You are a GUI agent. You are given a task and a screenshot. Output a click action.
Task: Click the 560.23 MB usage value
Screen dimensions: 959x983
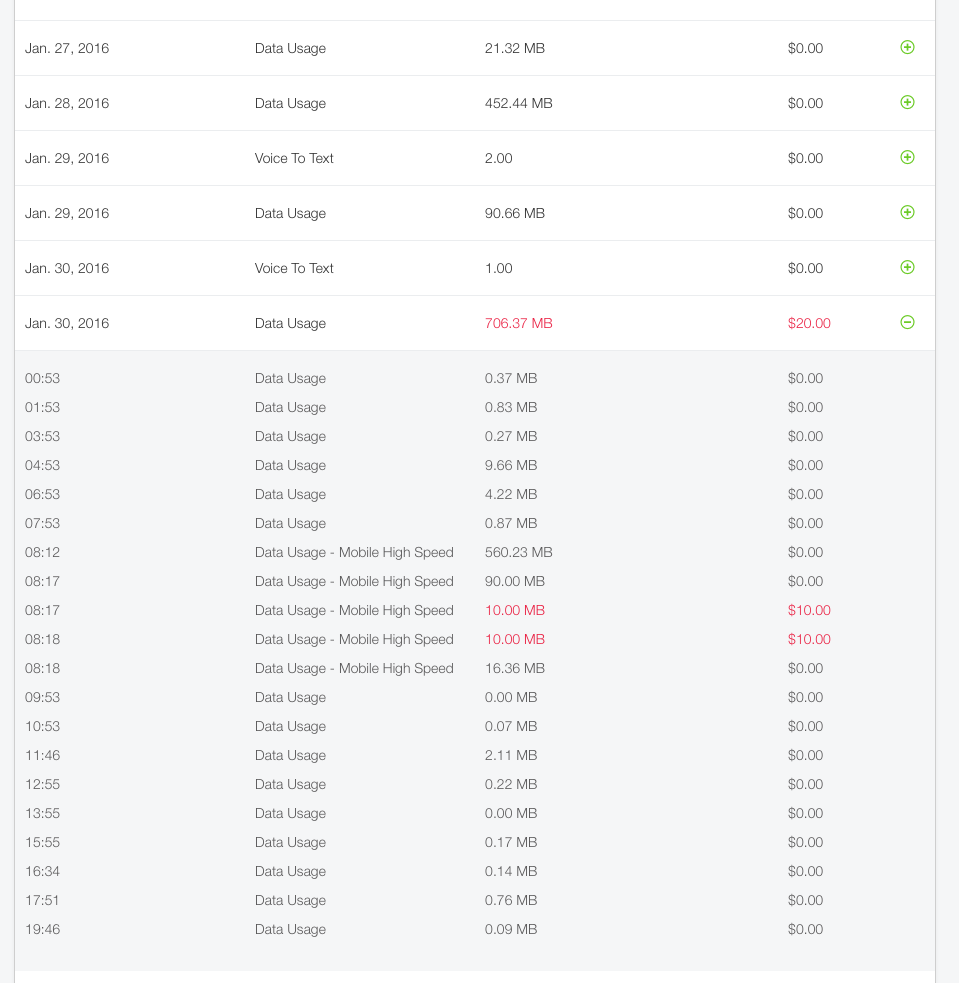click(x=518, y=552)
